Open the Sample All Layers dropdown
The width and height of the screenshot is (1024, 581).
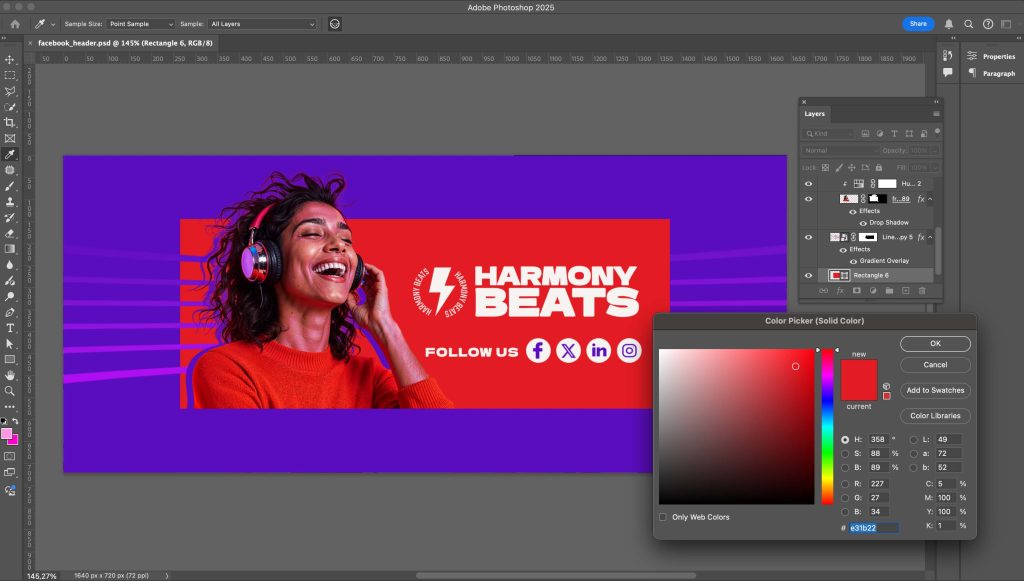[263, 23]
